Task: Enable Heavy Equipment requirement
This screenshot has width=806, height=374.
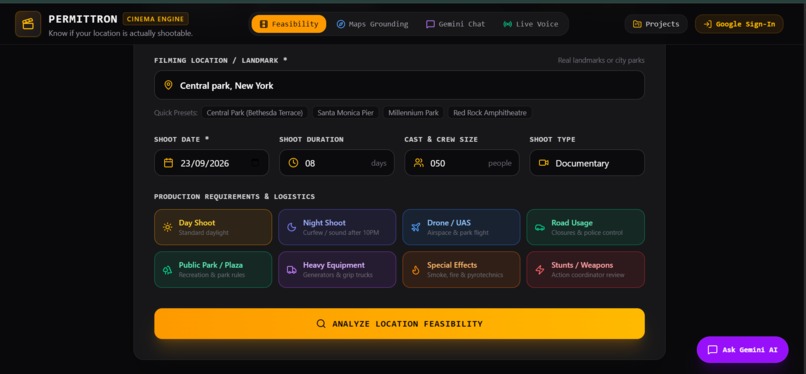Action: [x=337, y=269]
